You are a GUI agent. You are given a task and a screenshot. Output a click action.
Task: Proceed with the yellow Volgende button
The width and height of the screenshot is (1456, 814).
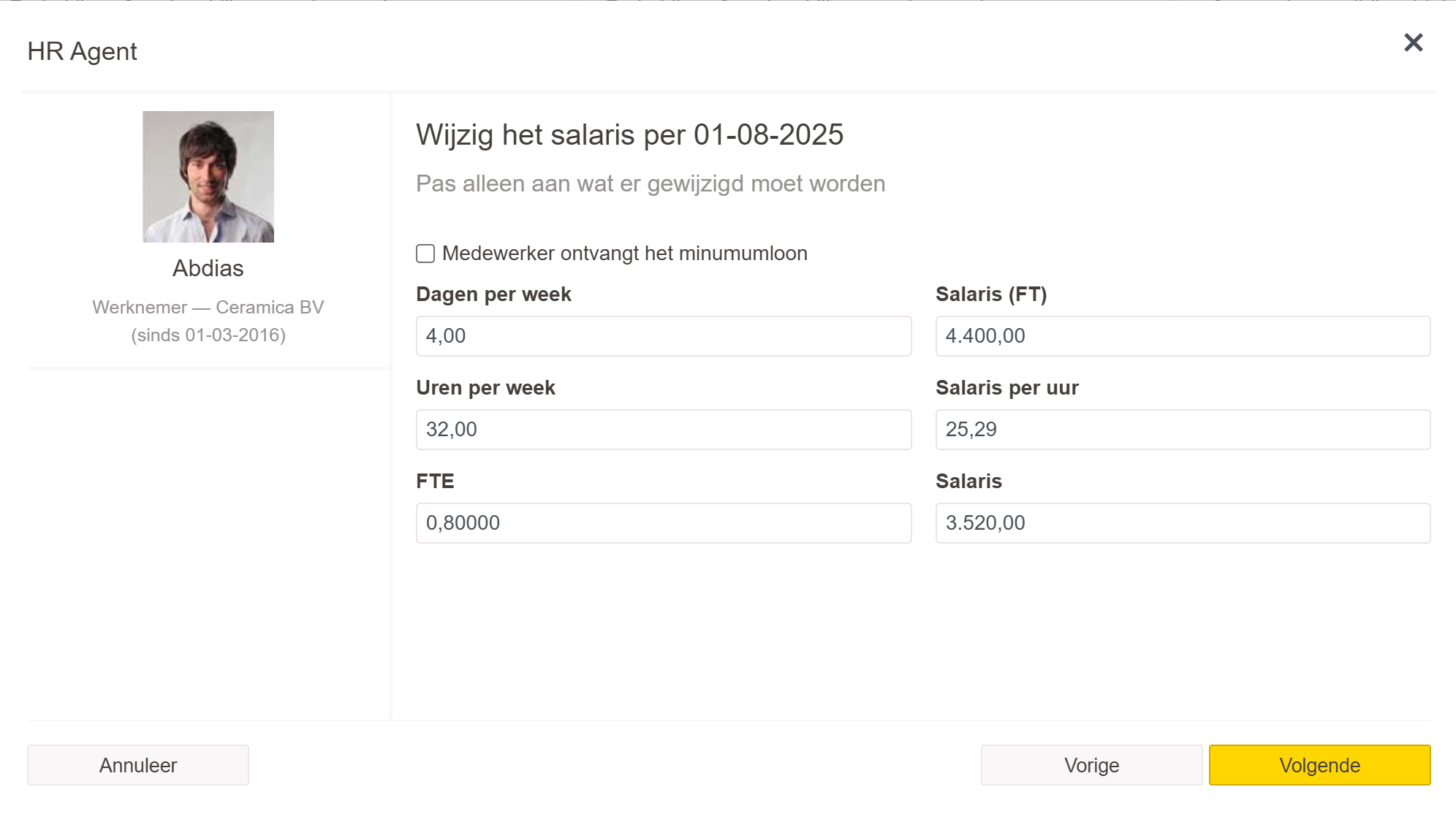click(x=1319, y=765)
